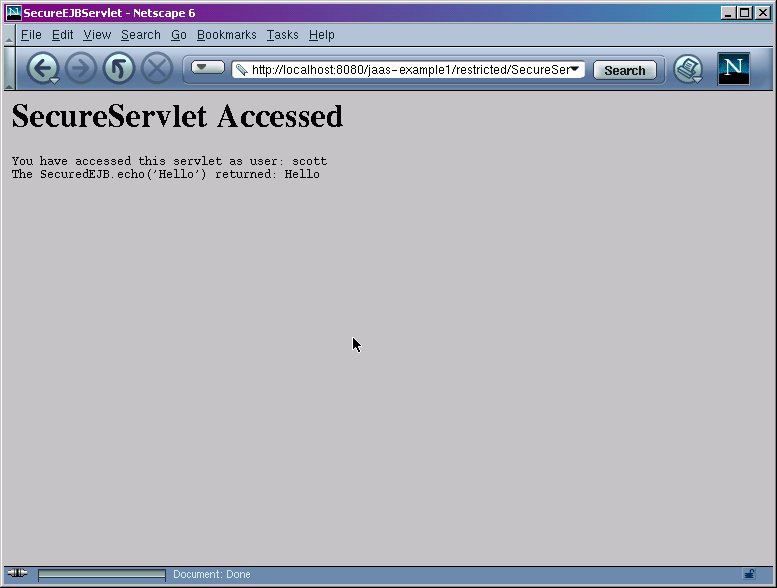Open the Bookmarks menu
This screenshot has width=777, height=588.
tap(226, 35)
